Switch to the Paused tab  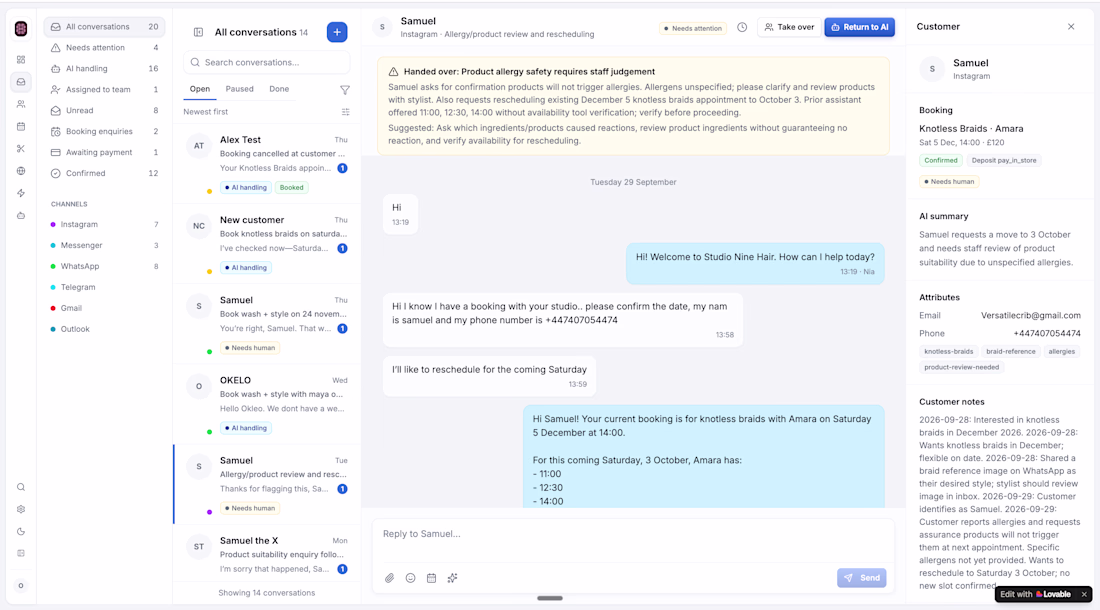239,89
